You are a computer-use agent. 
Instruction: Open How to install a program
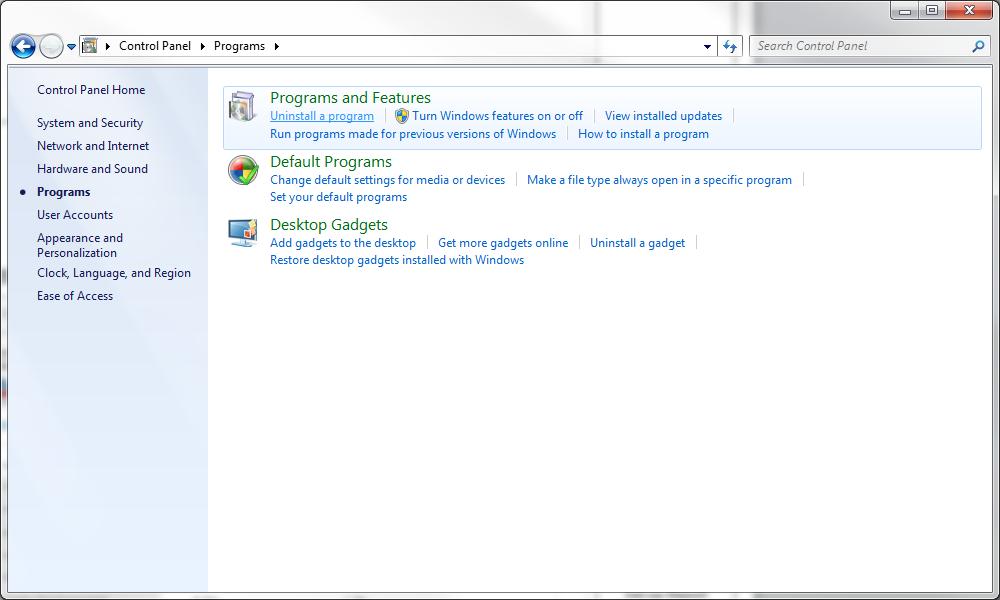[643, 134]
